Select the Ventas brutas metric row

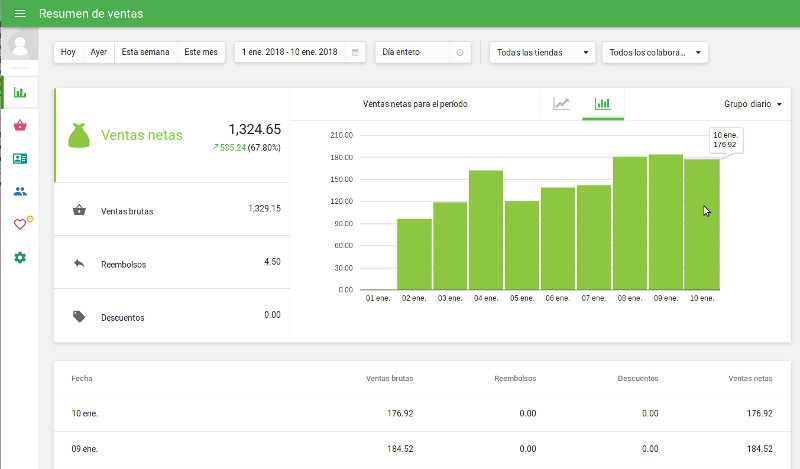tap(172, 210)
